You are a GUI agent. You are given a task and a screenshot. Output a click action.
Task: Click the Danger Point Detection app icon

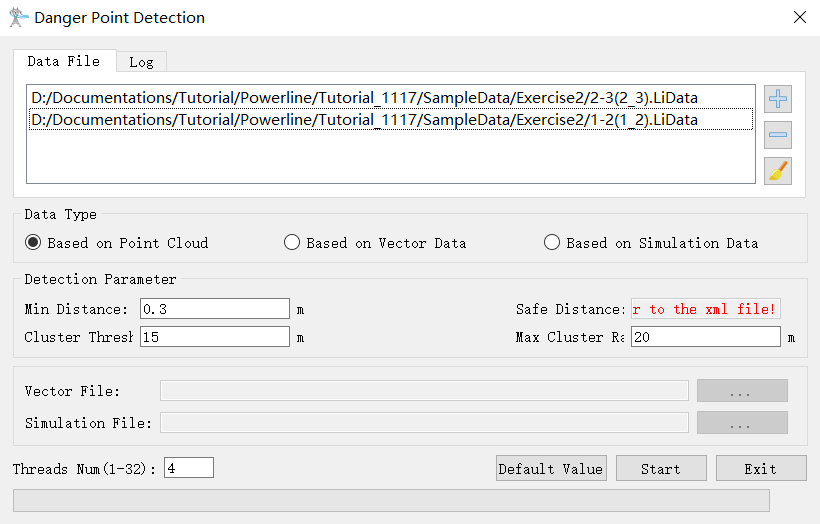coord(18,17)
